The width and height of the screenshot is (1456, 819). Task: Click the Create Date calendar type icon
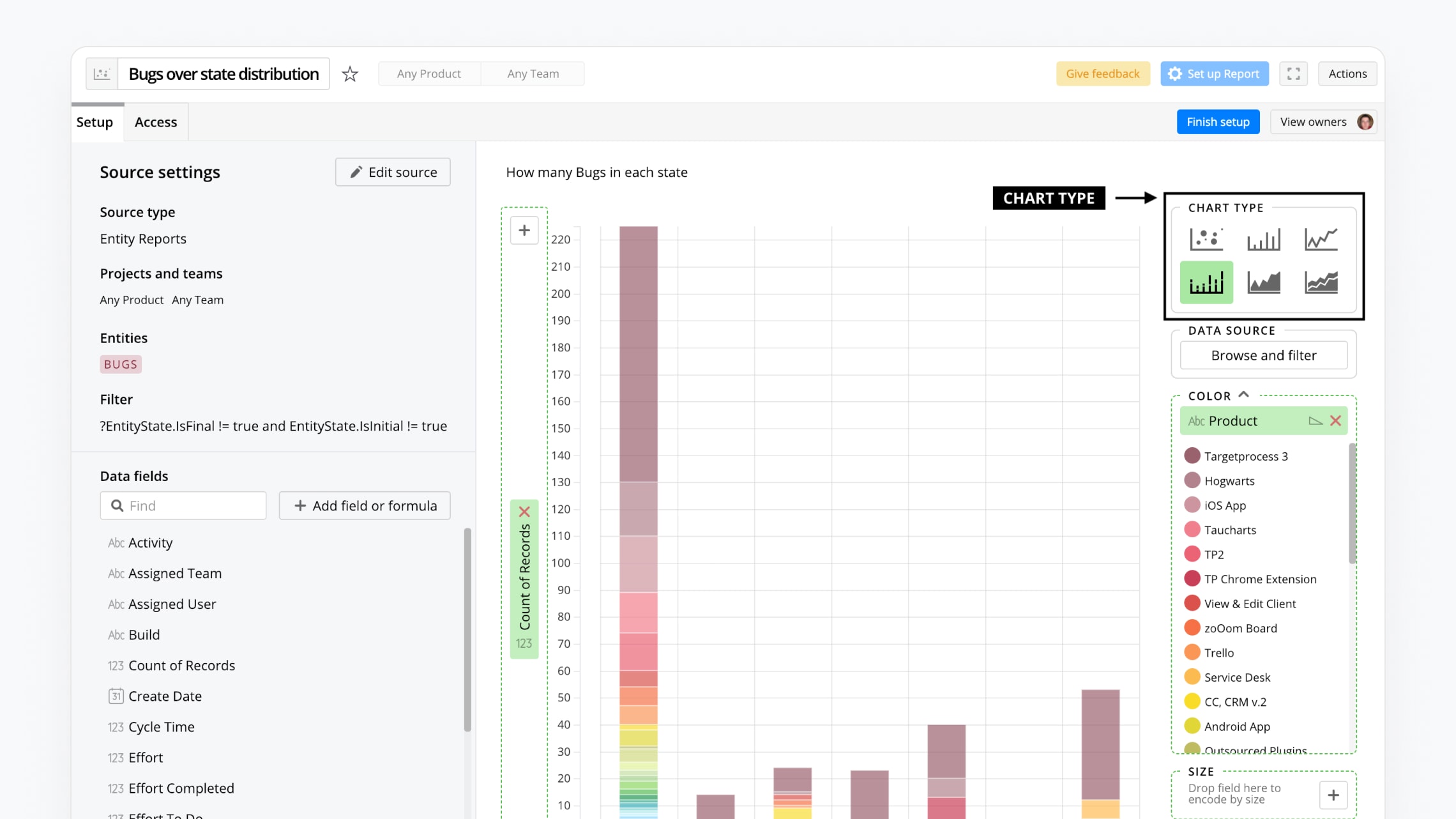[x=116, y=696]
